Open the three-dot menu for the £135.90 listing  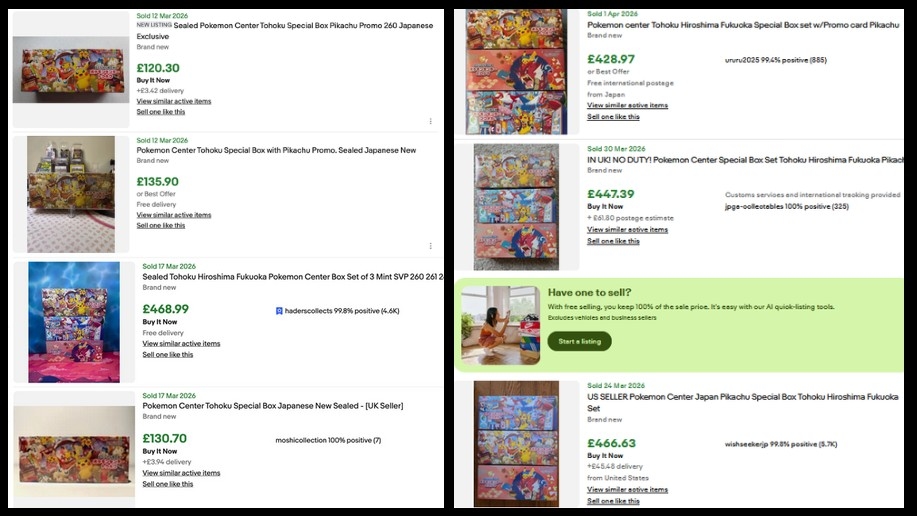point(430,245)
